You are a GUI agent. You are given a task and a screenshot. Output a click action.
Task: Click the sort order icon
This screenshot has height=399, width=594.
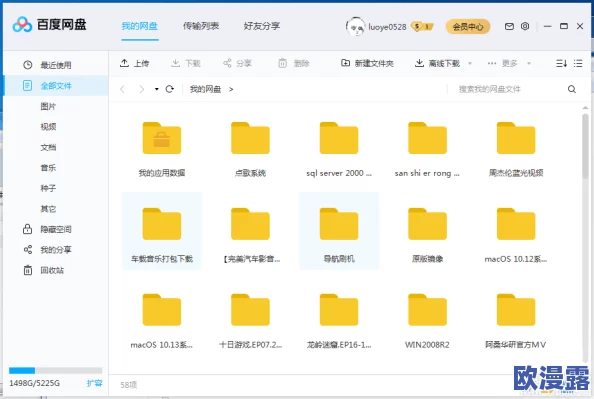[x=561, y=63]
